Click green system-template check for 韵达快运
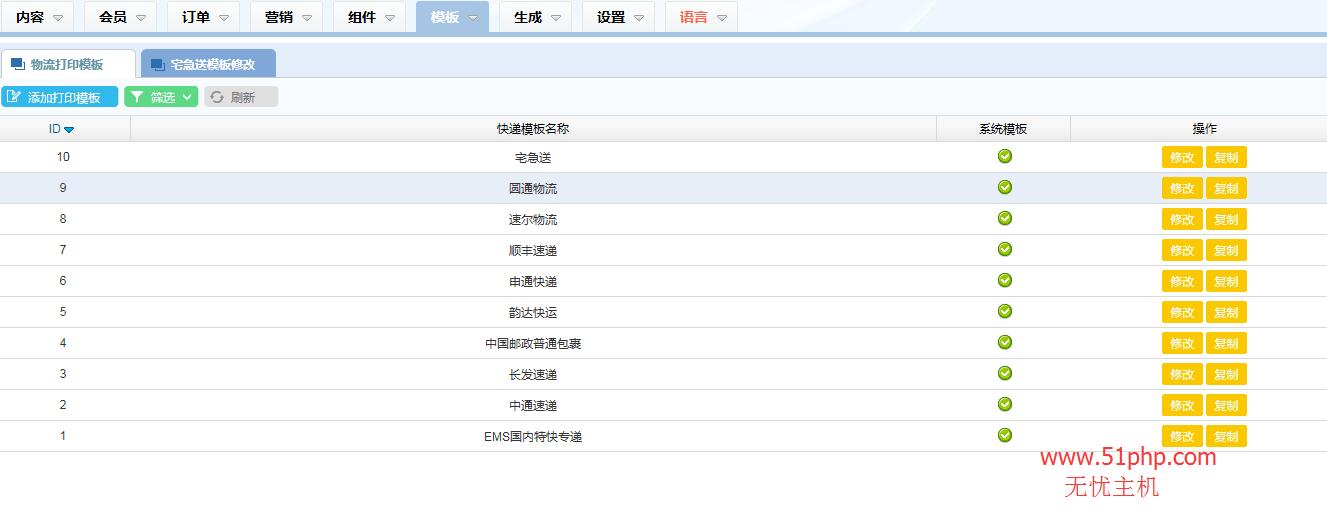The height and width of the screenshot is (514, 1327). click(x=1005, y=311)
